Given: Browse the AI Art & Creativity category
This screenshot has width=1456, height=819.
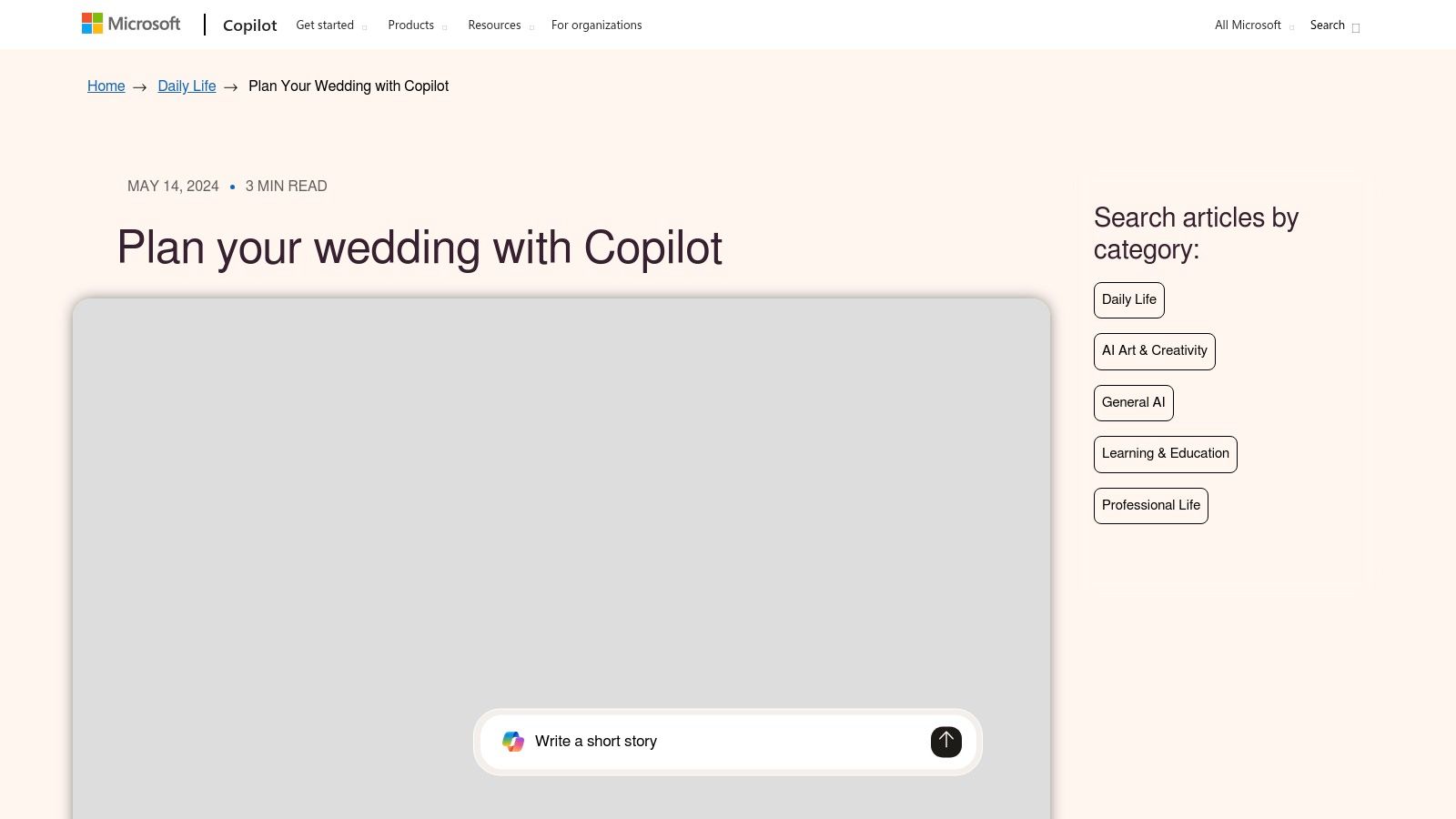Looking at the screenshot, I should (1154, 351).
